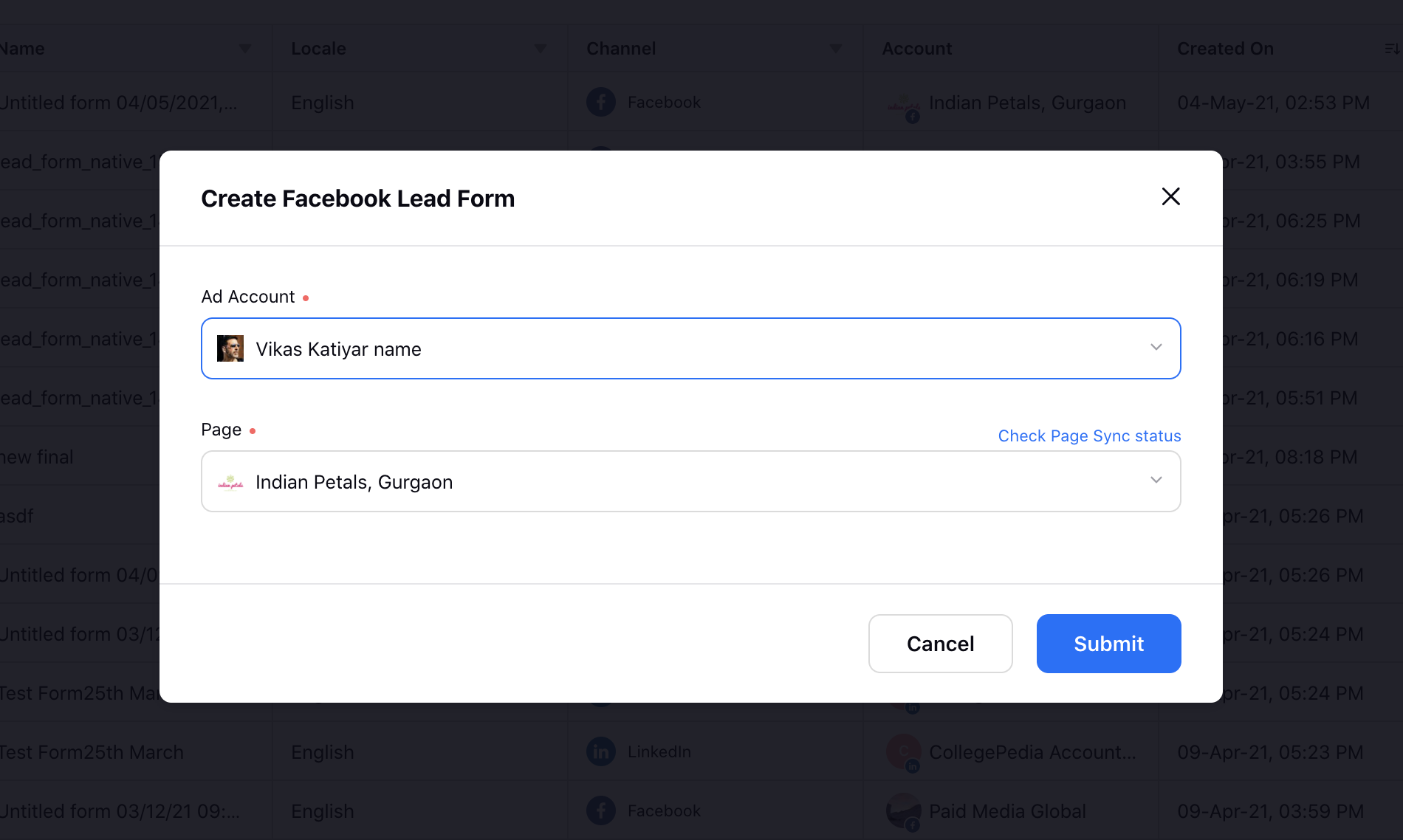1403x840 pixels.
Task: Click the Account column header
Action: 916,49
